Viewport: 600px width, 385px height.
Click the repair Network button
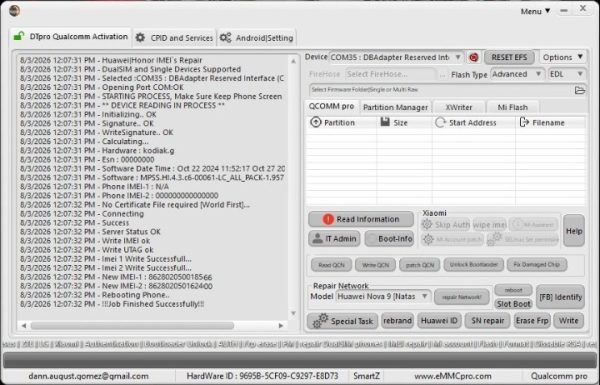click(462, 297)
